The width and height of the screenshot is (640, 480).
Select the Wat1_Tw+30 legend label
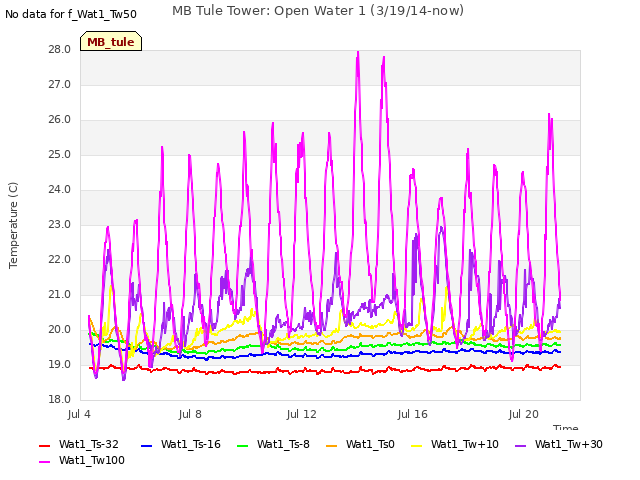[569, 444]
